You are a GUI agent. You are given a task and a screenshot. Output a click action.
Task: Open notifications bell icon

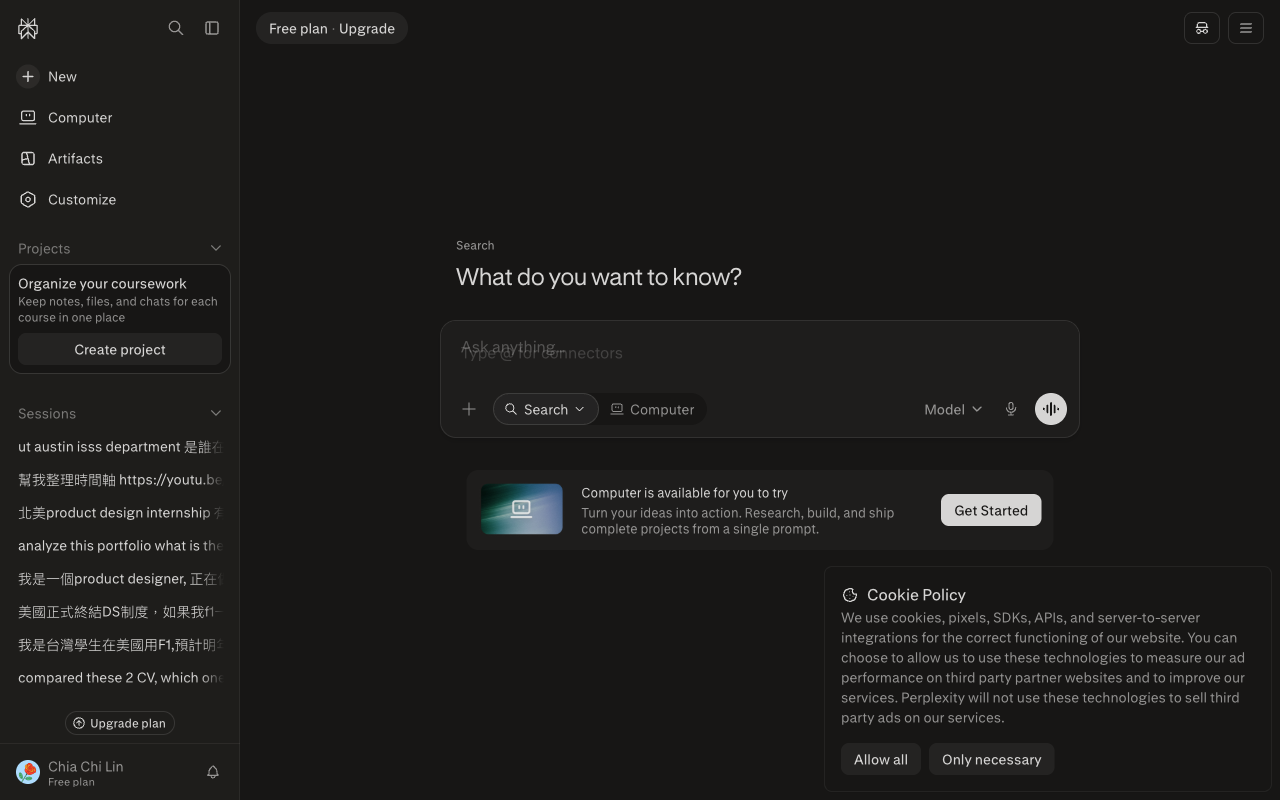pos(213,772)
